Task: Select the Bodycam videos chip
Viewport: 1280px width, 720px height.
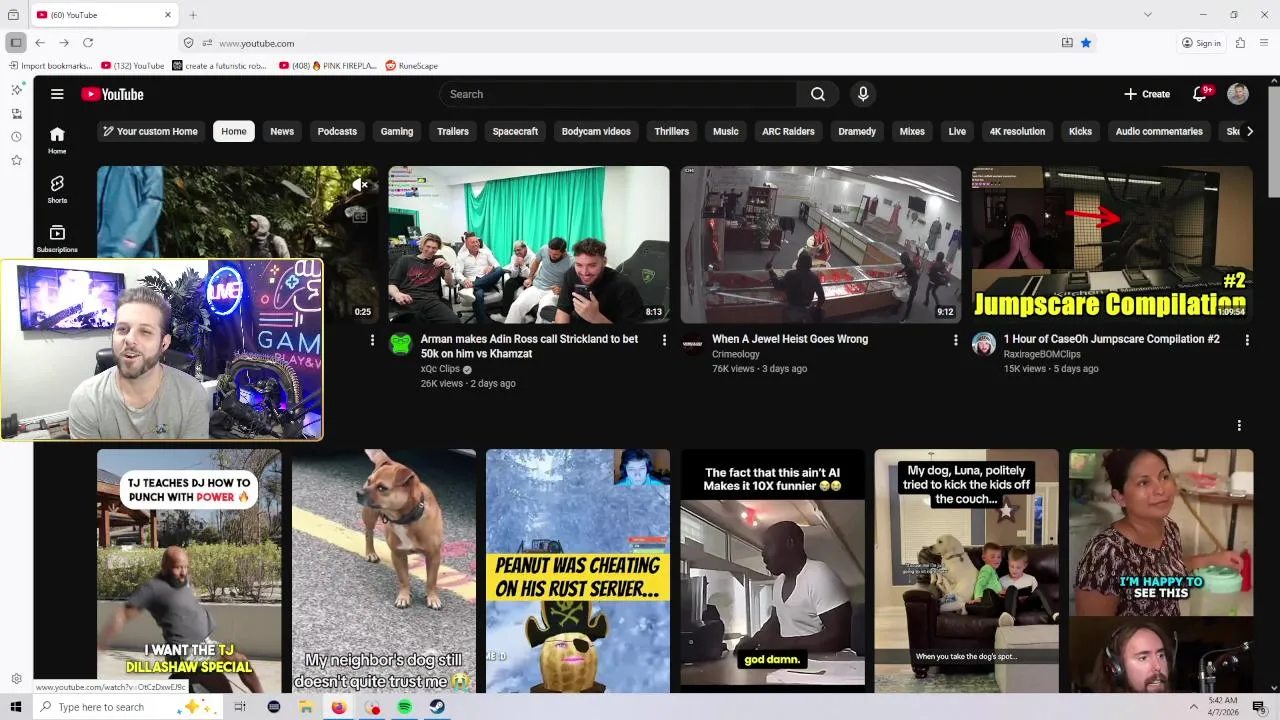Action: tap(596, 131)
